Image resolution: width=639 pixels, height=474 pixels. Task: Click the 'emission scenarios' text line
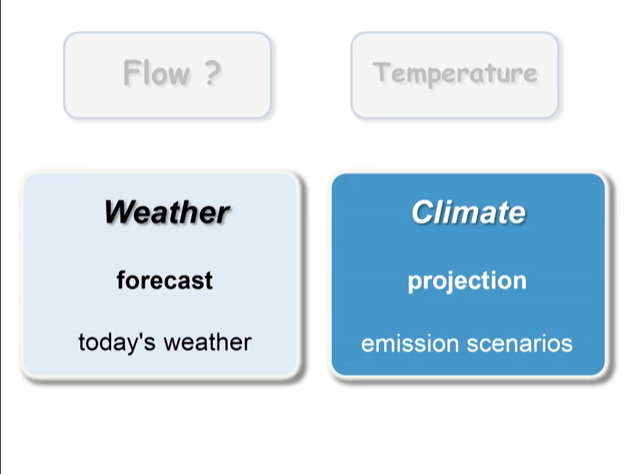pos(467,343)
